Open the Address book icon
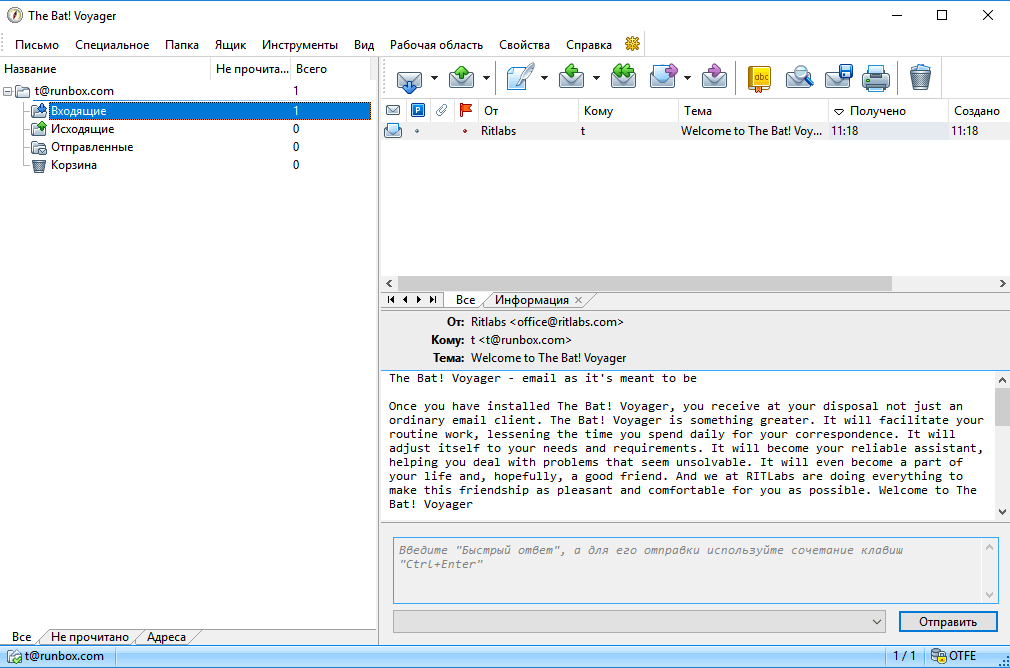 [759, 78]
